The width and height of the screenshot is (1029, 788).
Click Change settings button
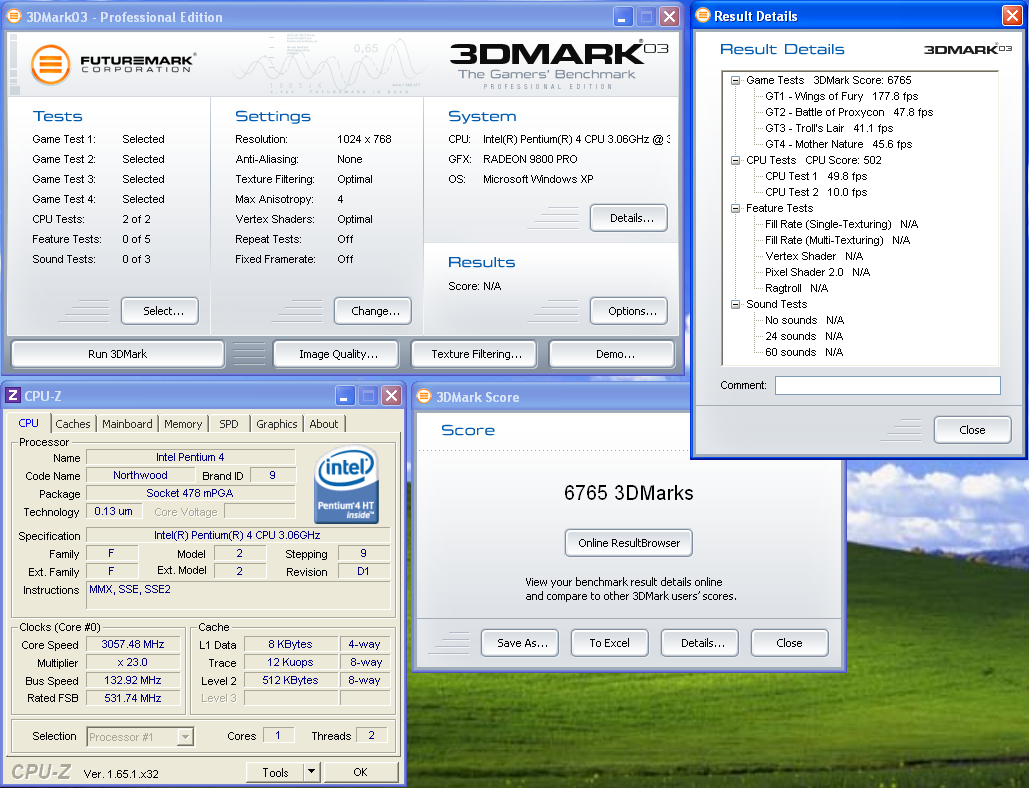[373, 311]
